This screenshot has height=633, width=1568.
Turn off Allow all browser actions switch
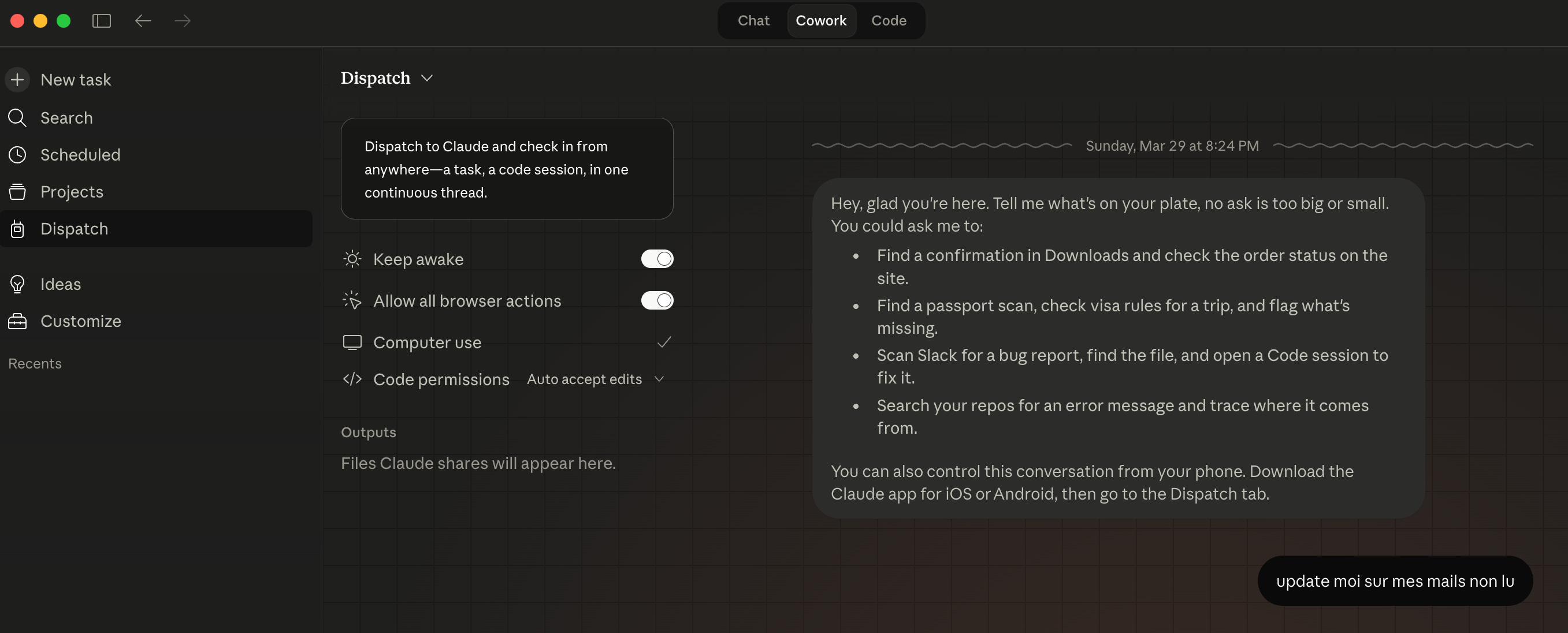pos(657,300)
